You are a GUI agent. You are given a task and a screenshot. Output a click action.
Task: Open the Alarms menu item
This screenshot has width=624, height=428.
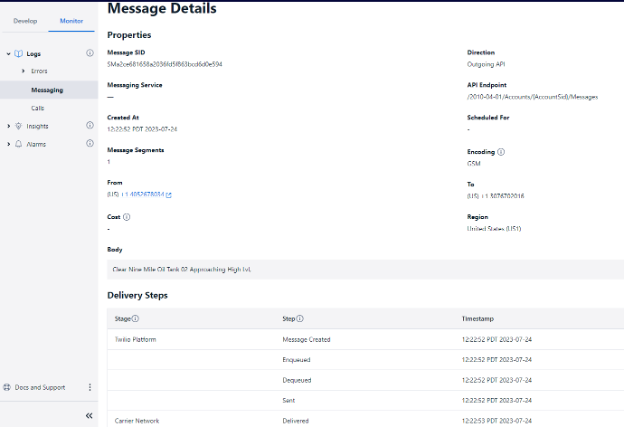(36, 145)
